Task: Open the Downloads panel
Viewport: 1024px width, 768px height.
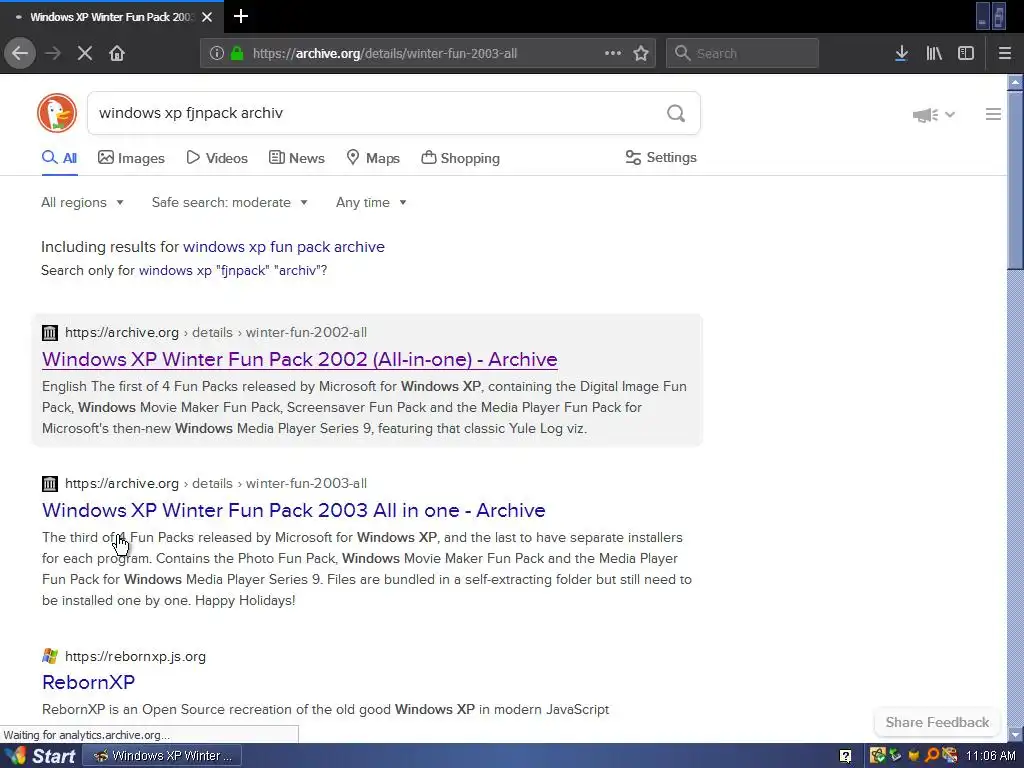Action: pos(901,53)
